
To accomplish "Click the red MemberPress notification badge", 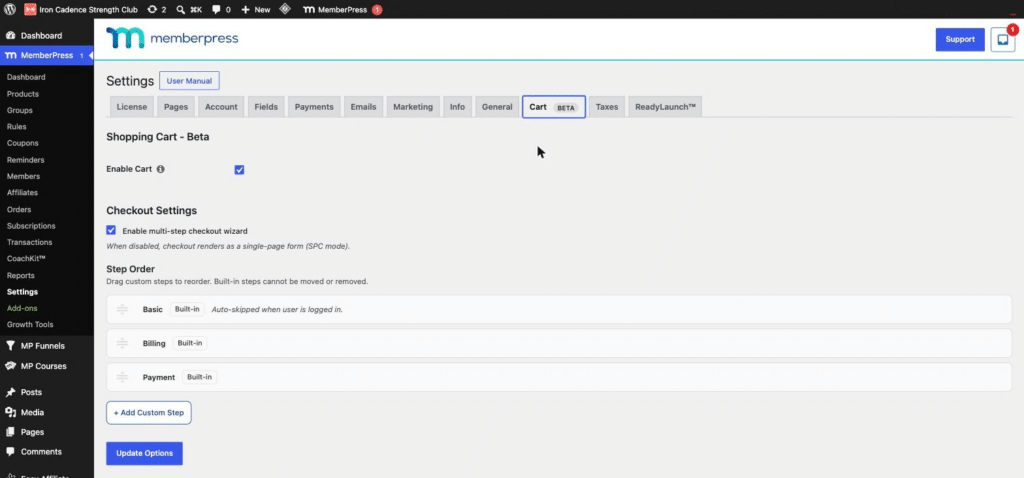I will (x=377, y=10).
